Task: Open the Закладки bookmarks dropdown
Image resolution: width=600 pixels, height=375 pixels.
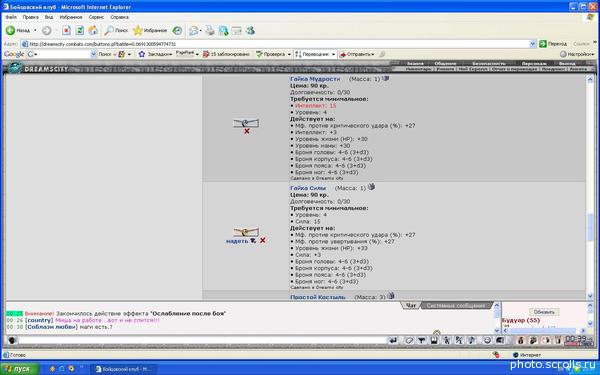Action: point(155,54)
